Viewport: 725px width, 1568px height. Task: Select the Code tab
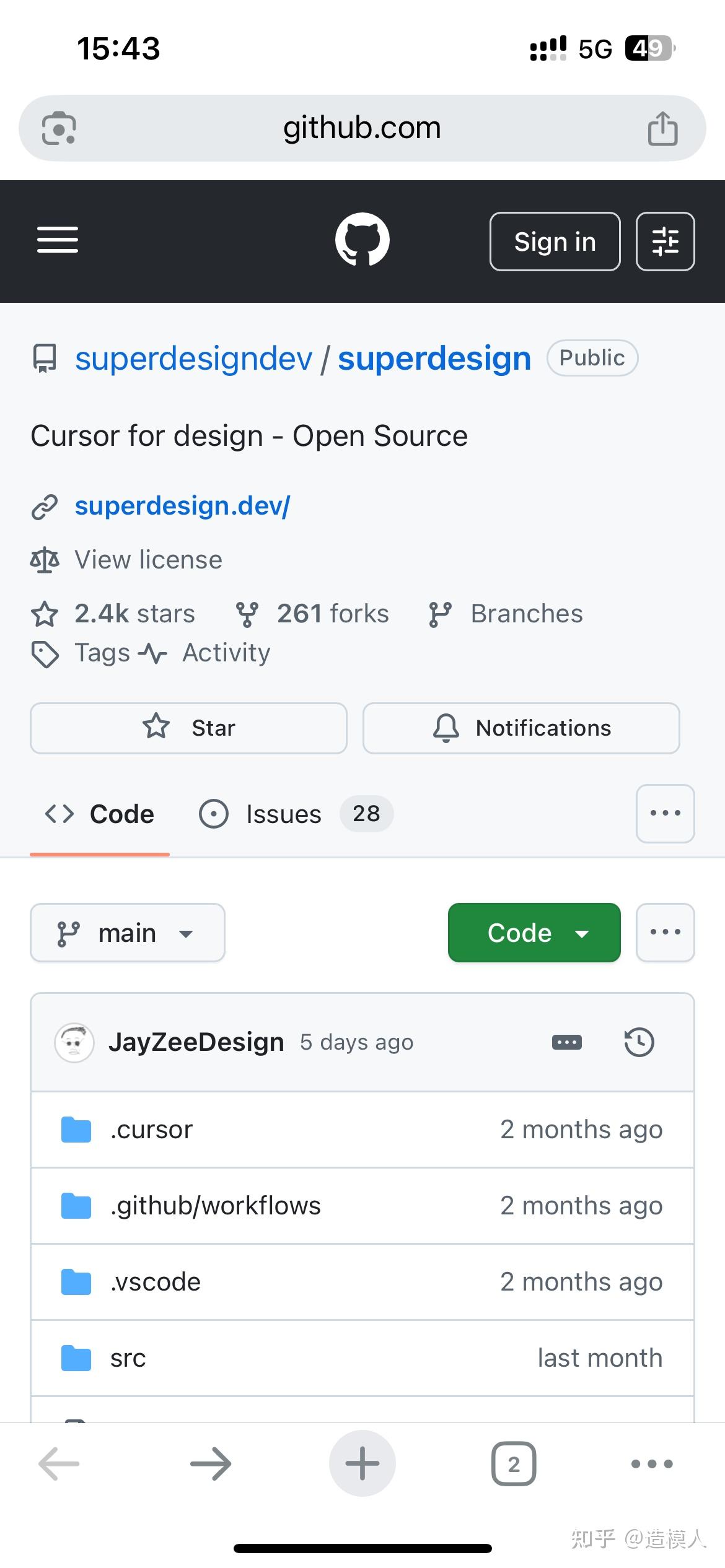tap(100, 814)
